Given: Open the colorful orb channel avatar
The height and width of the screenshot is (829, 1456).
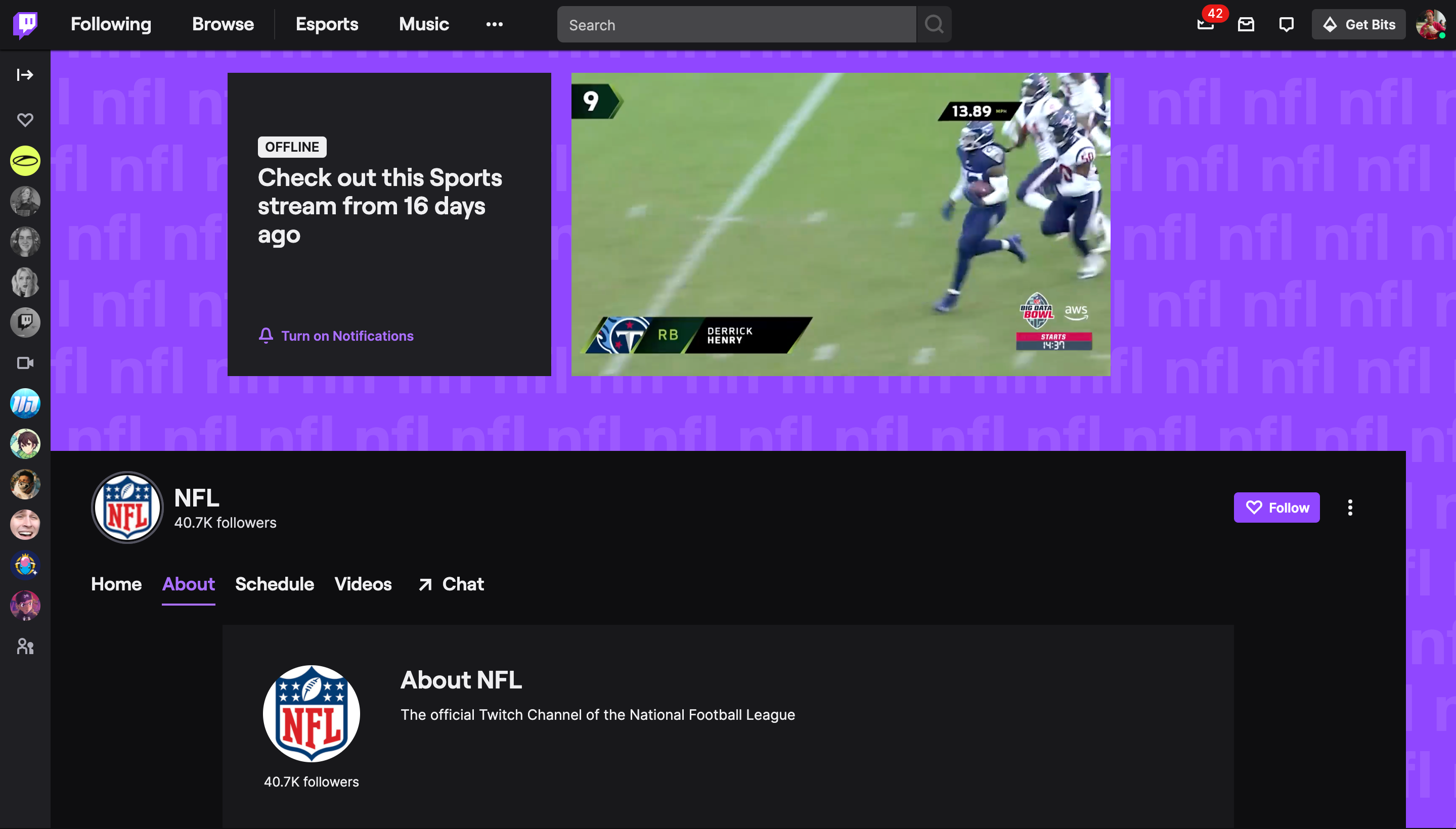Looking at the screenshot, I should tap(25, 565).
